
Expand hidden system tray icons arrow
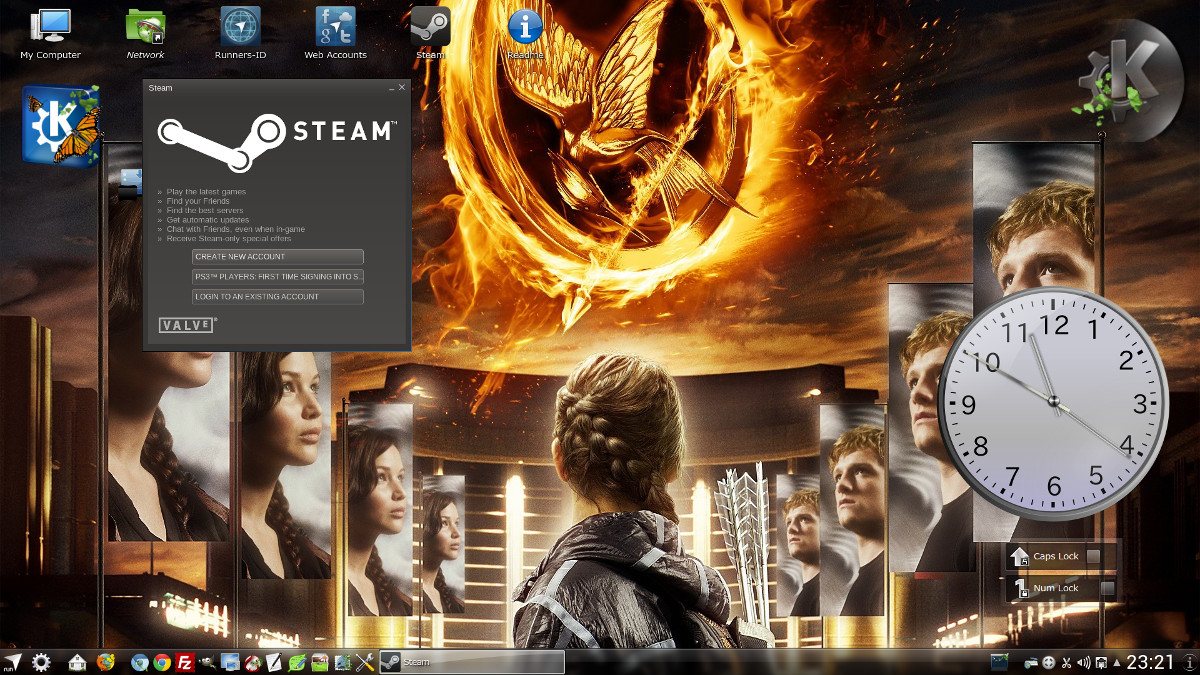coord(1116,662)
